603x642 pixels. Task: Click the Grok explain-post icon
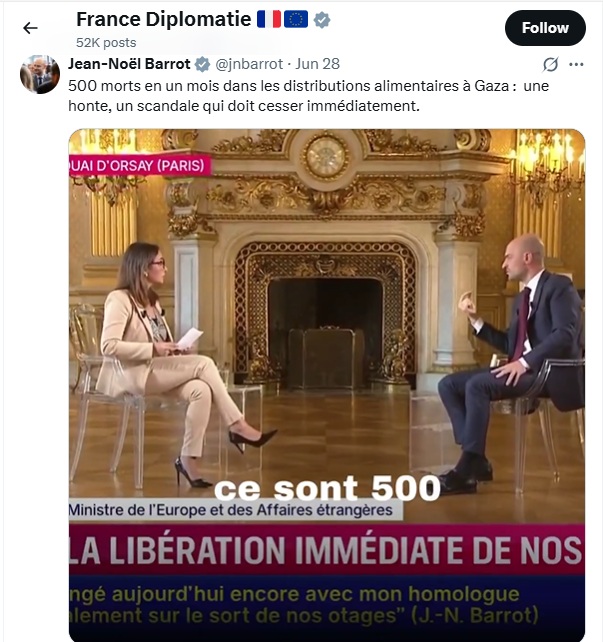coord(550,64)
